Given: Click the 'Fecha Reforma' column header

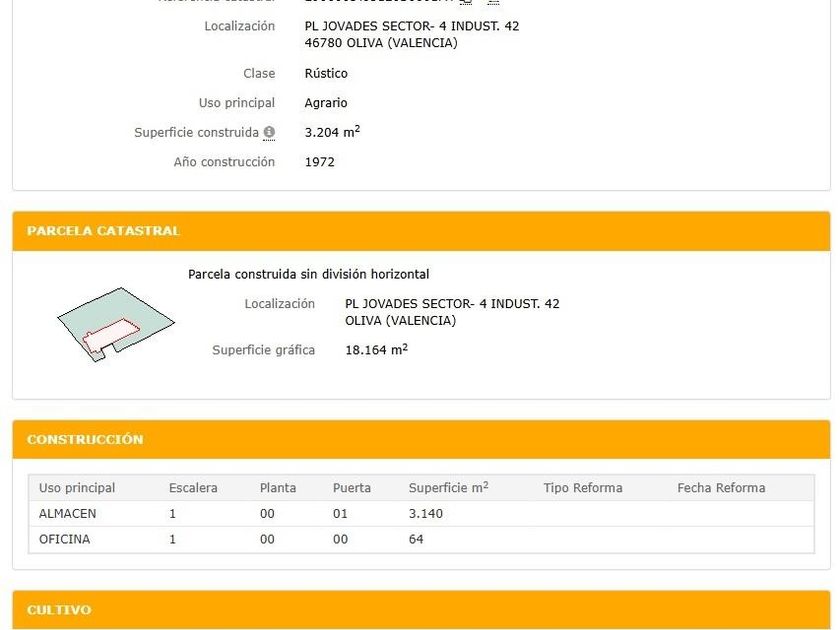Looking at the screenshot, I should (x=721, y=488).
